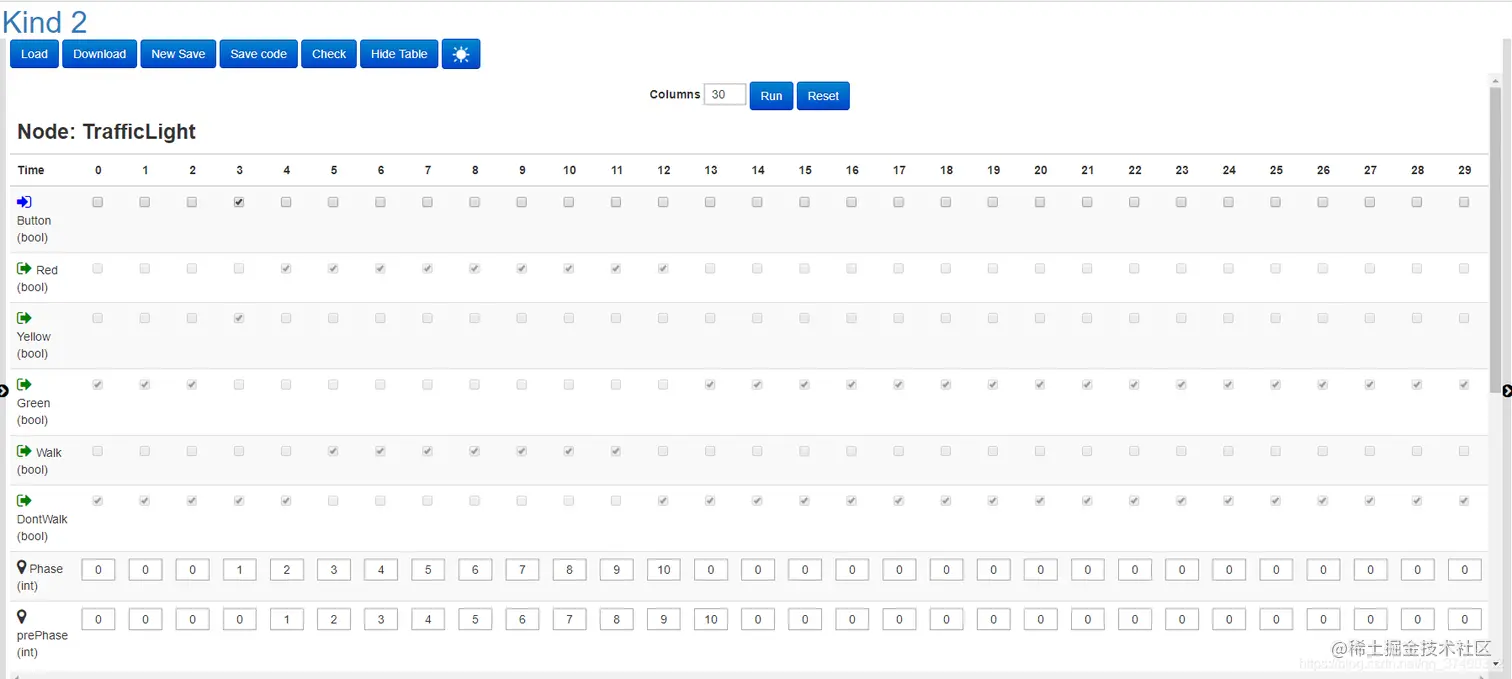Click the Check button

coord(329,54)
